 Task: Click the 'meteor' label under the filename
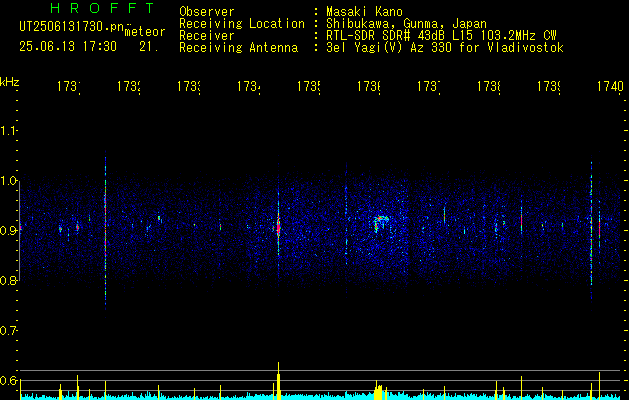pos(145,32)
